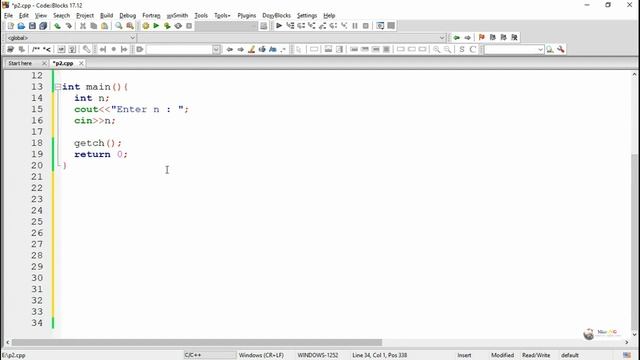Click the Build and run icon

point(167,26)
